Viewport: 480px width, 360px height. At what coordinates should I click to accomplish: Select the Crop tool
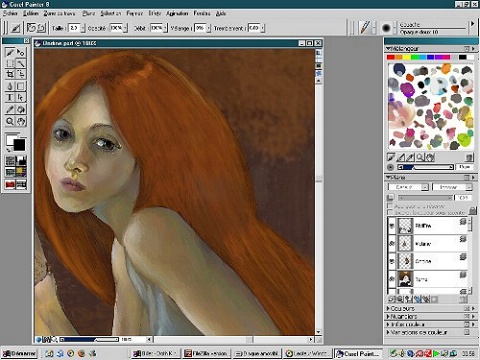(10, 75)
